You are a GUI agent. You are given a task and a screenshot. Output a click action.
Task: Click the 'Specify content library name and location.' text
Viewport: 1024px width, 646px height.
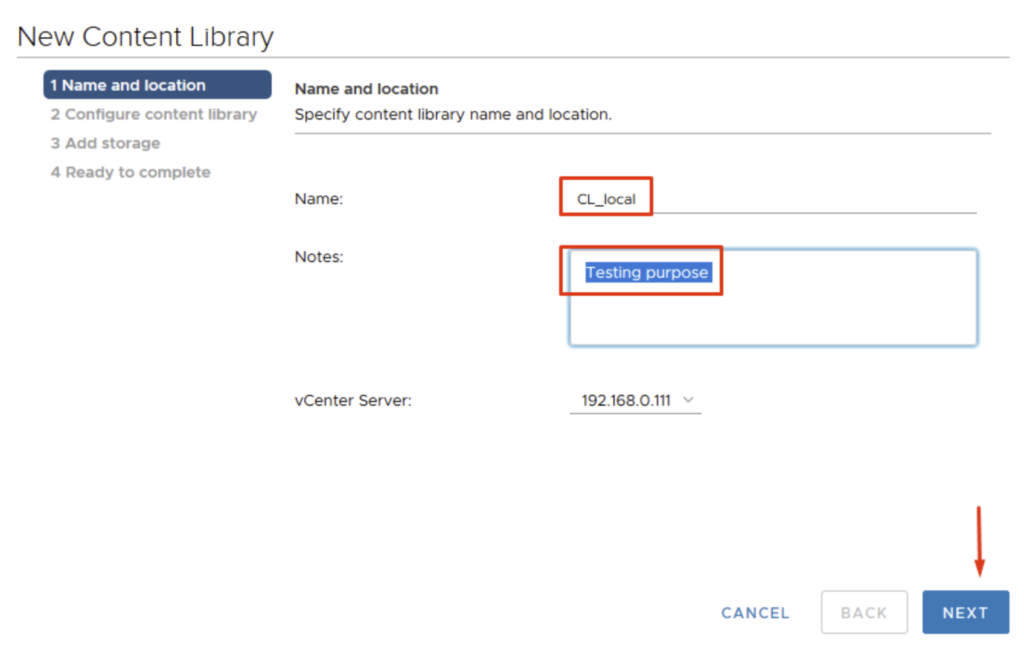453,114
